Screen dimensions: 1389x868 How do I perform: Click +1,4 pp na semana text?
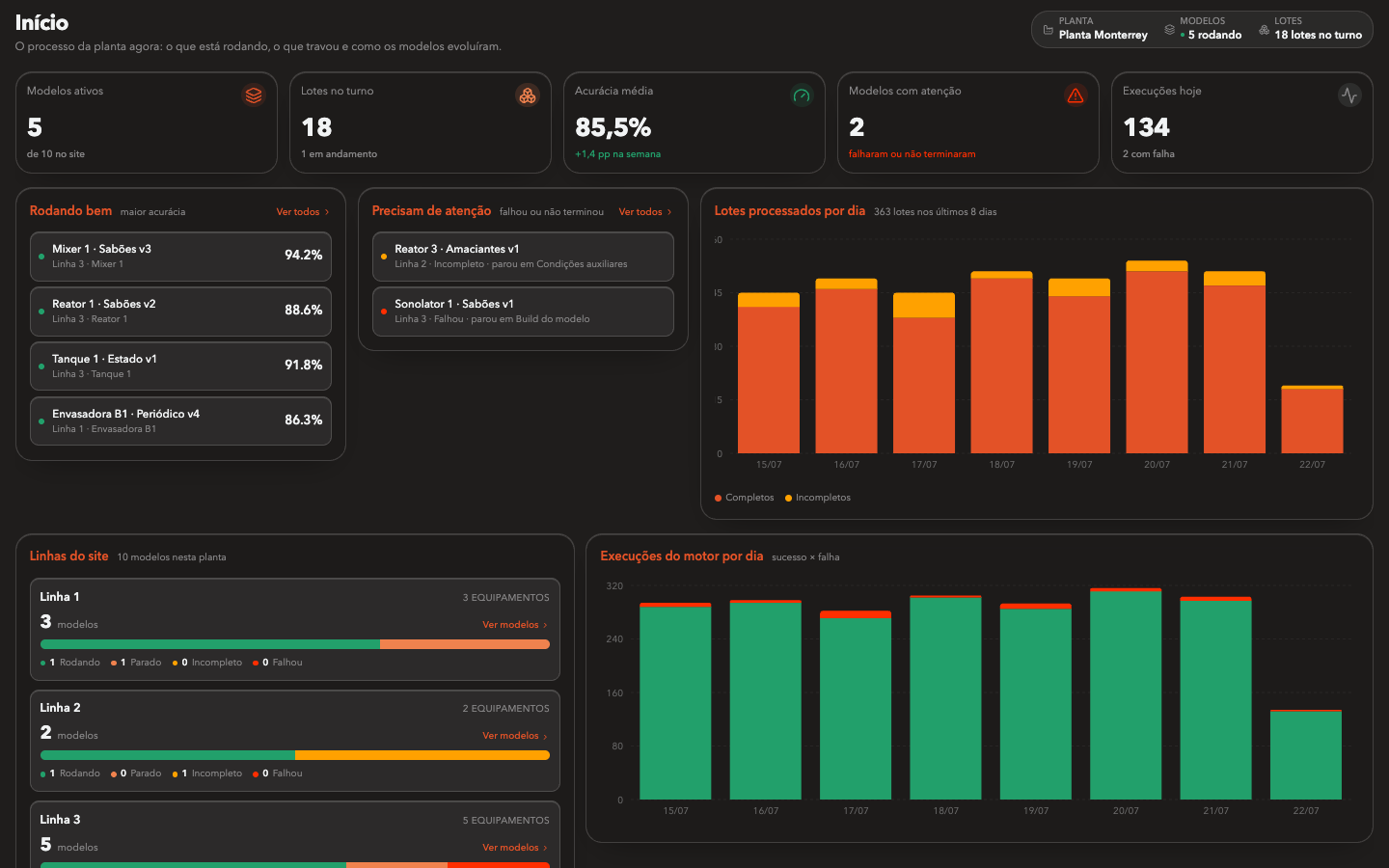tap(617, 154)
